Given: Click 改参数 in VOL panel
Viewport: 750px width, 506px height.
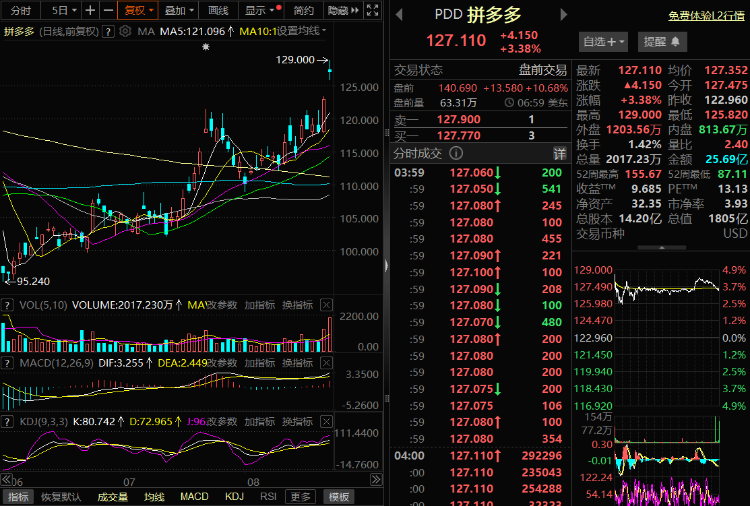Looking at the screenshot, I should pyautogui.click(x=221, y=305).
